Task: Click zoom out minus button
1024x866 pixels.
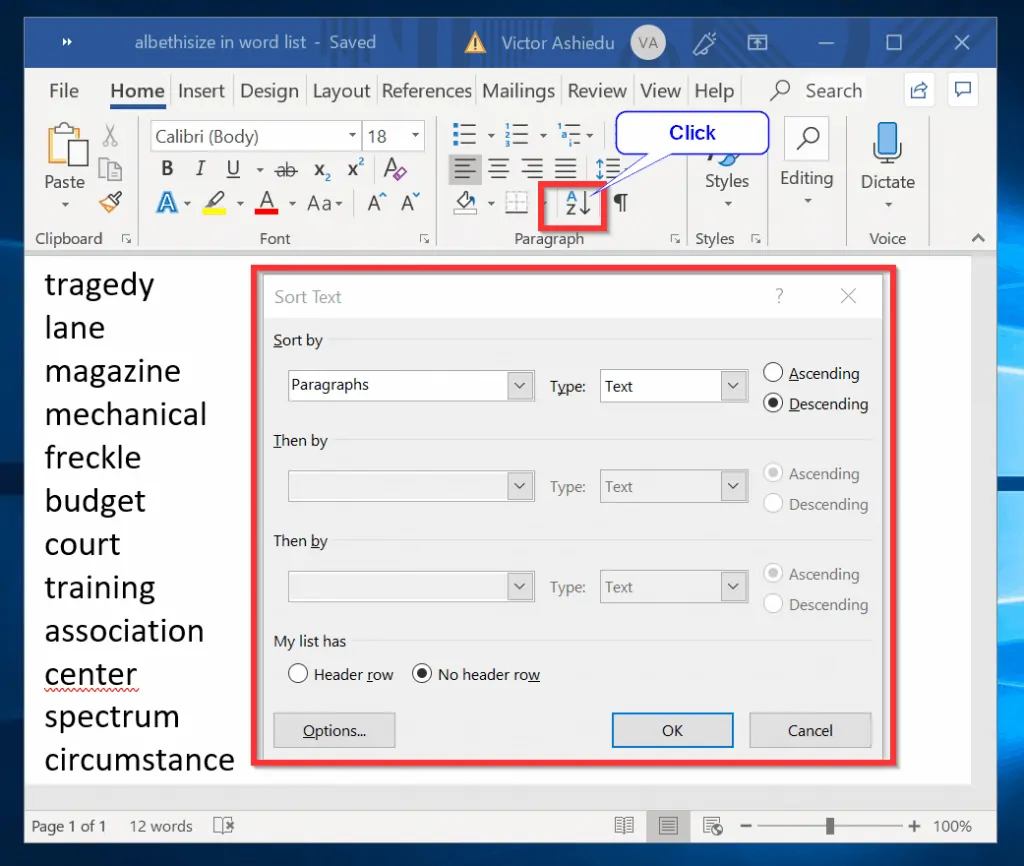Action: pyautogui.click(x=746, y=826)
